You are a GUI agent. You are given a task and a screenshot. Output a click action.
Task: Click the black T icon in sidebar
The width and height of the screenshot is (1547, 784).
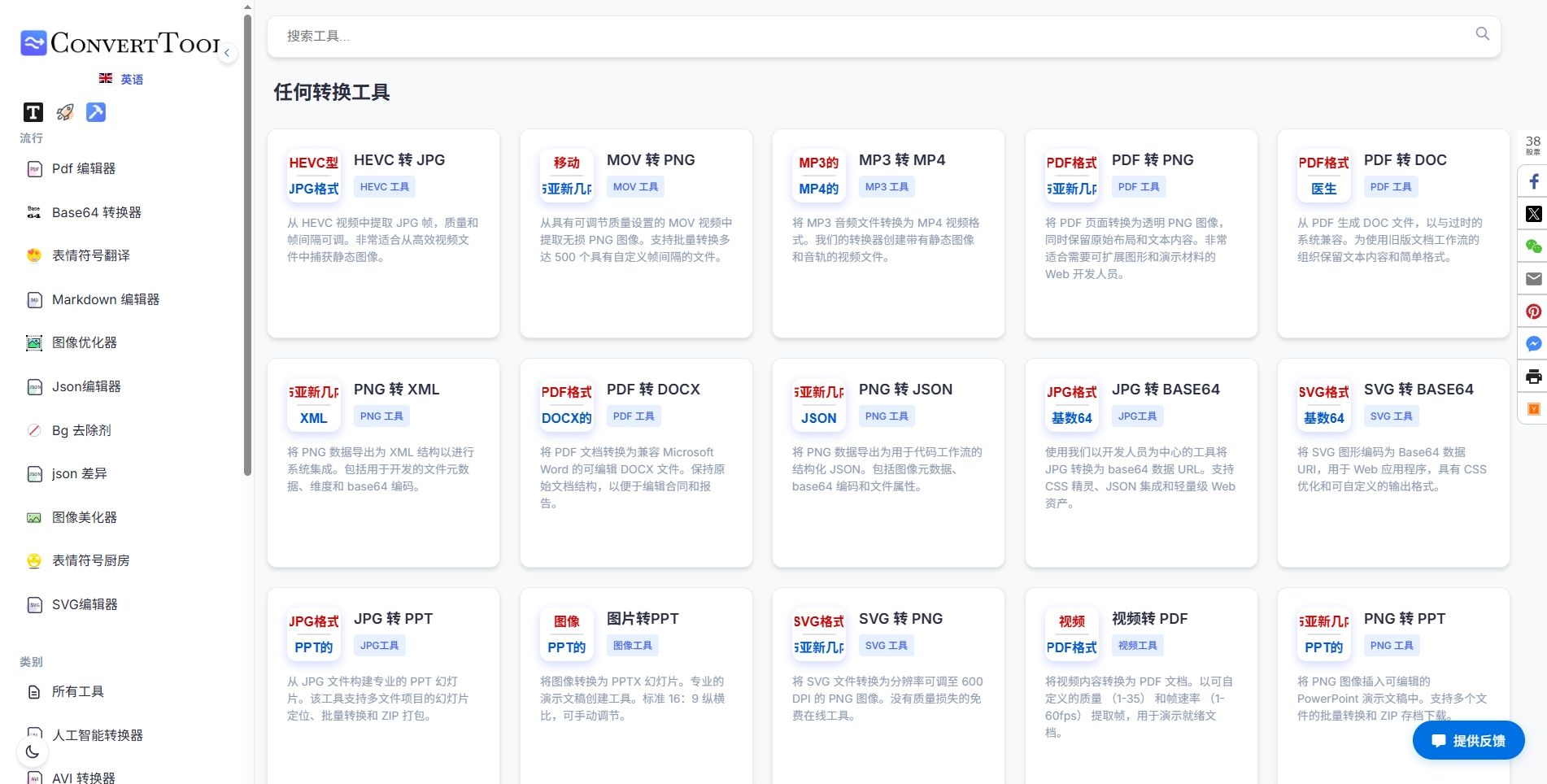point(33,112)
